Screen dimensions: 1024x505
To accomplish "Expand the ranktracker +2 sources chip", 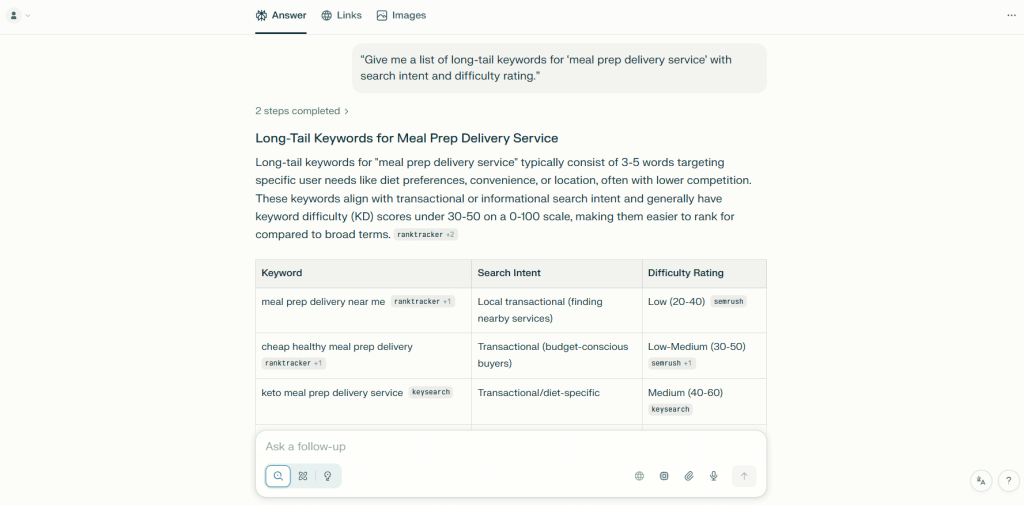I will 425,235.
